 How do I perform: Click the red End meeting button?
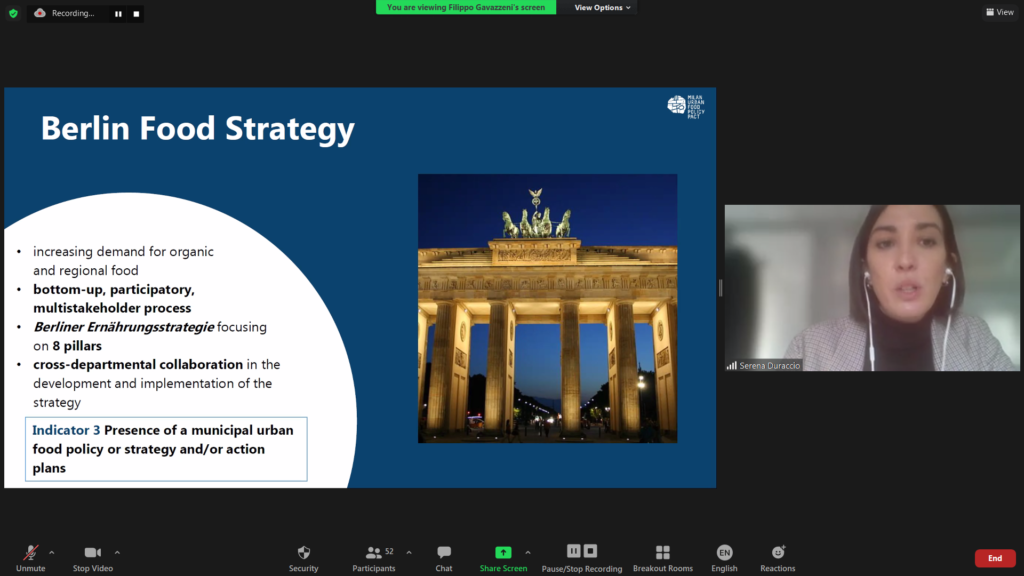point(994,558)
